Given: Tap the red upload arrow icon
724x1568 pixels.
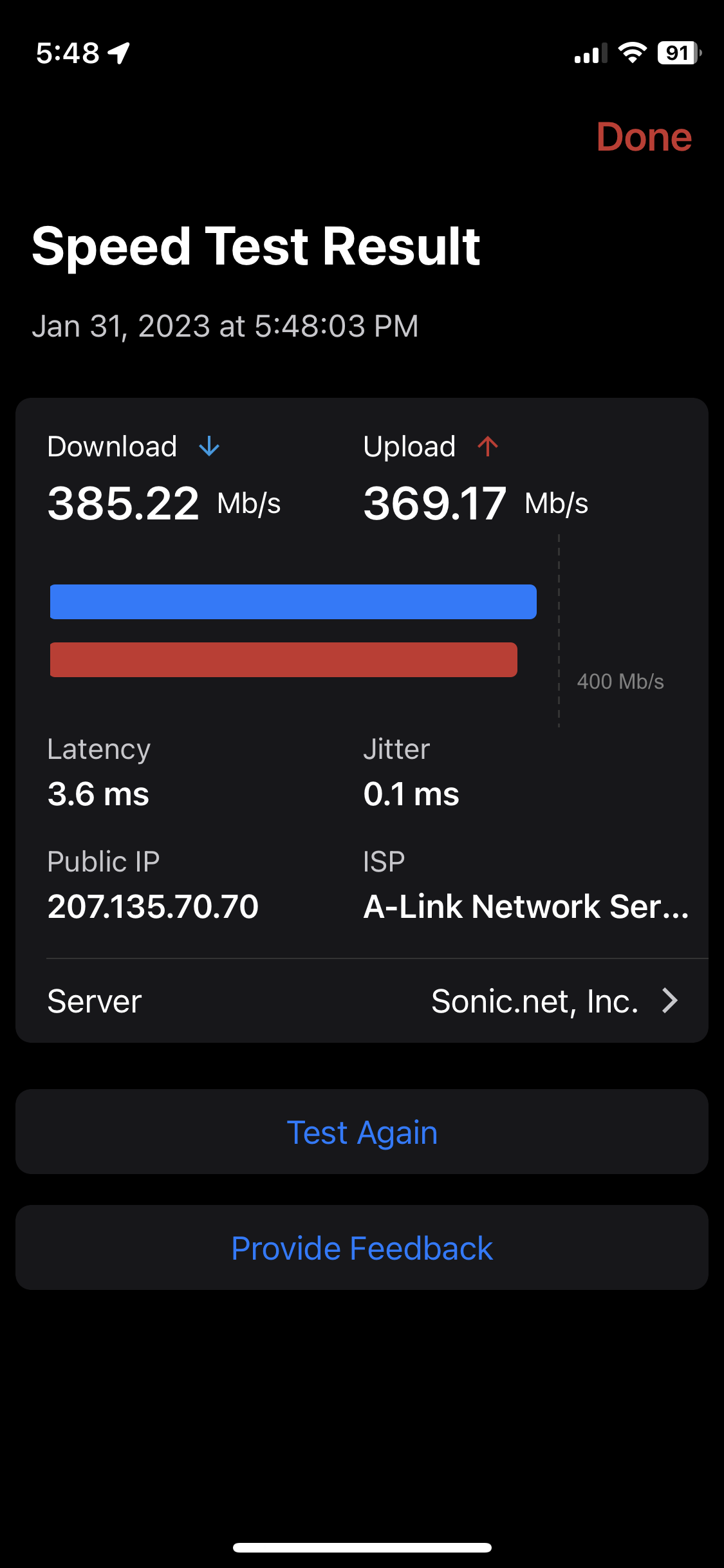Looking at the screenshot, I should [x=488, y=446].
